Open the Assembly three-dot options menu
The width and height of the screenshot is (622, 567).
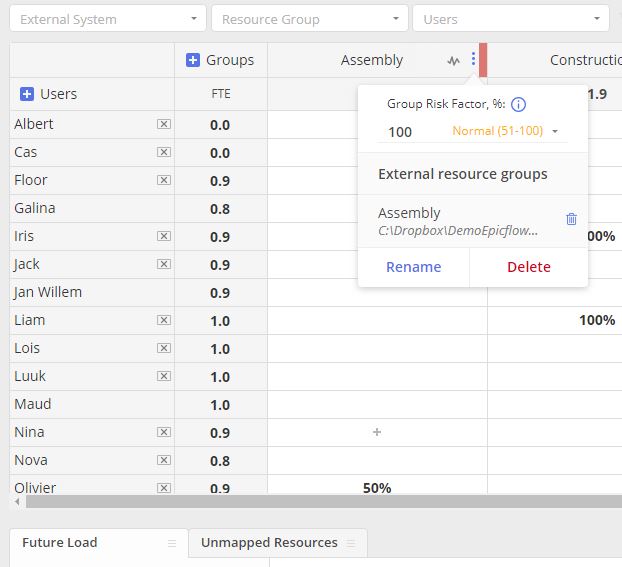pos(473,59)
